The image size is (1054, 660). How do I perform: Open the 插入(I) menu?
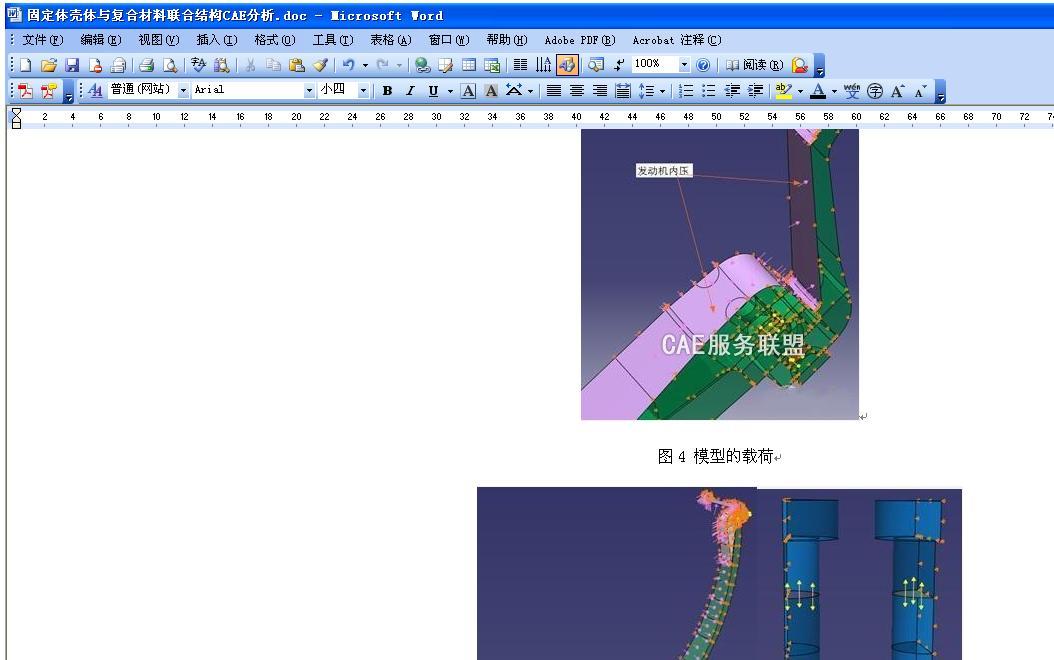pyautogui.click(x=216, y=40)
